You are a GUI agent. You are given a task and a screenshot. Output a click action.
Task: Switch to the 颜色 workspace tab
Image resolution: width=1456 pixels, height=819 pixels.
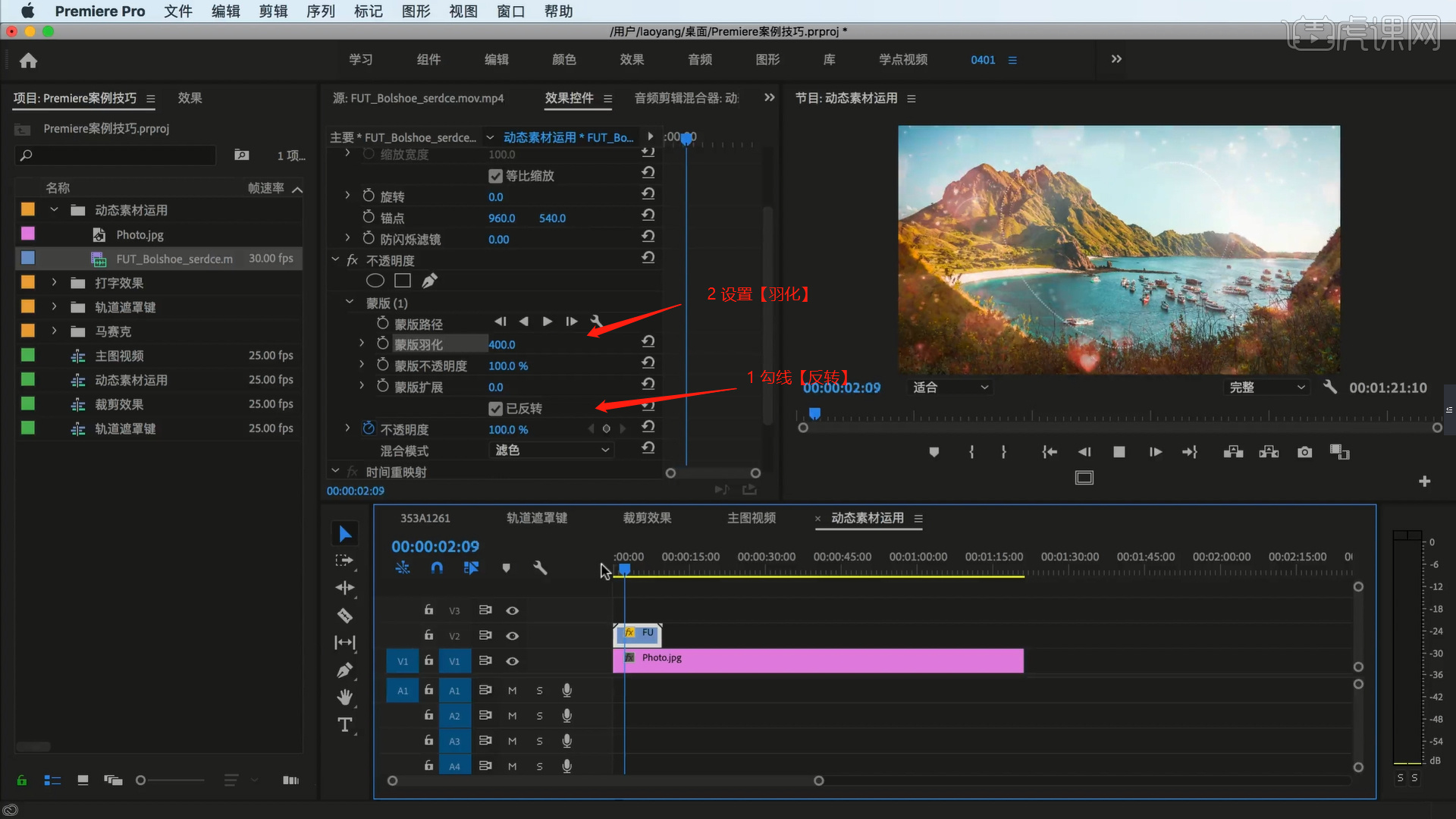tap(564, 60)
